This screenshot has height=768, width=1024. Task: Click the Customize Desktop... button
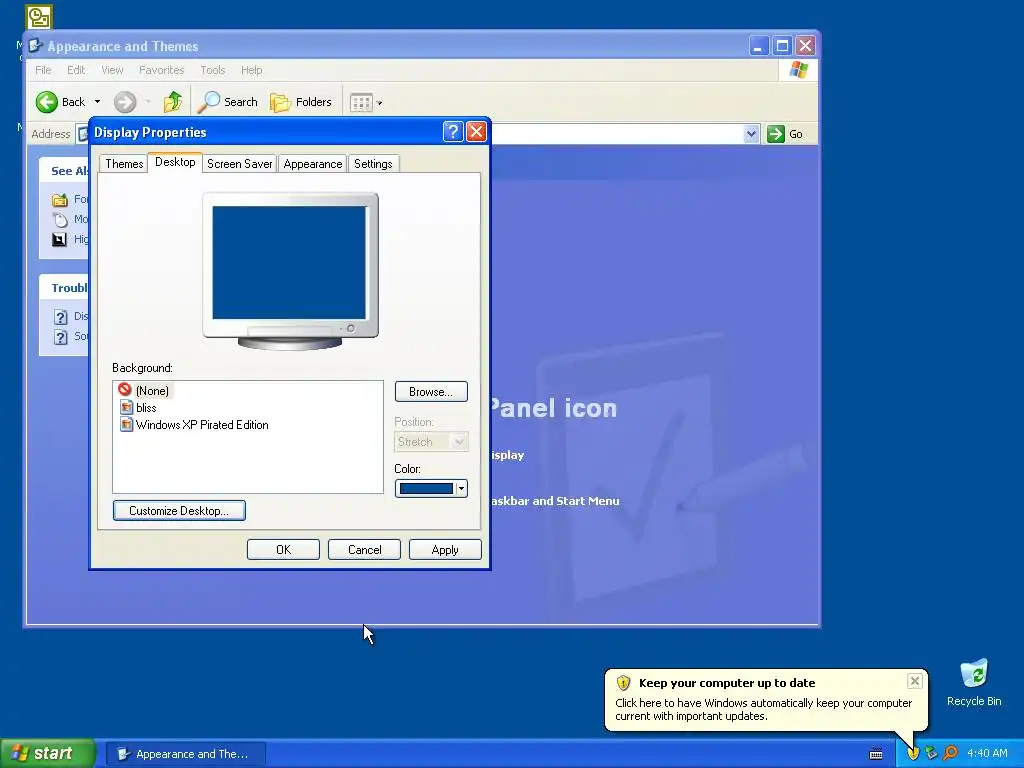179,511
